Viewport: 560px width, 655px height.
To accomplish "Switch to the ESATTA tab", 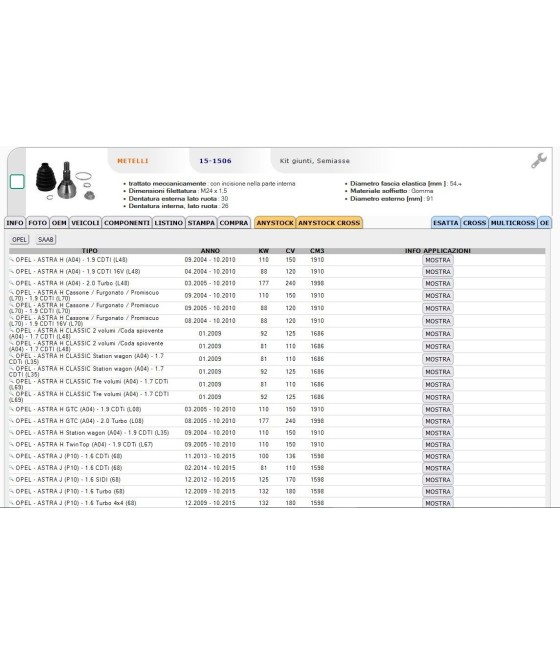I will tap(446, 223).
